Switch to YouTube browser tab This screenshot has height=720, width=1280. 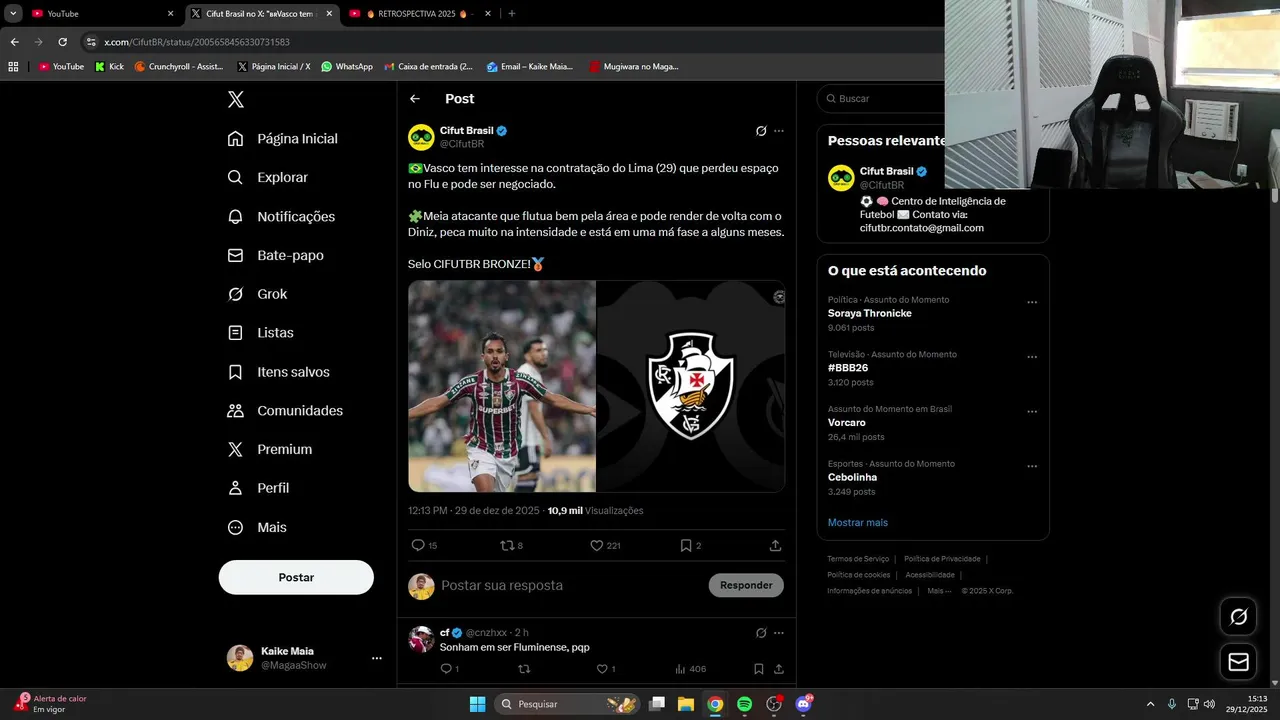100,13
